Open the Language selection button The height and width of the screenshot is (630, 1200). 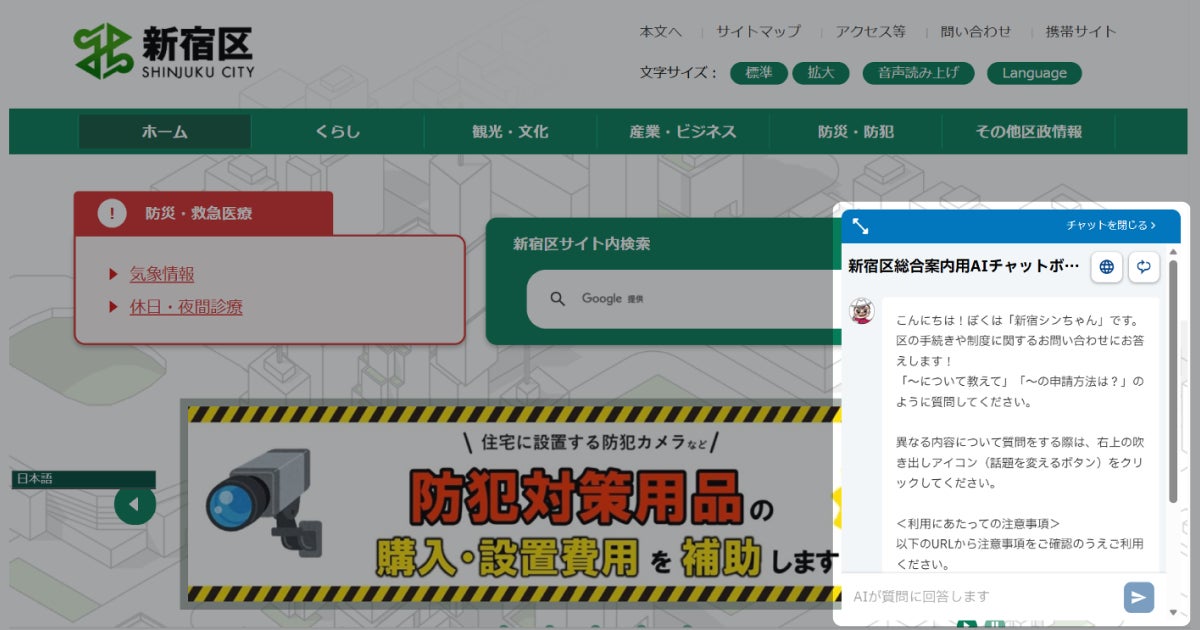(x=1034, y=73)
